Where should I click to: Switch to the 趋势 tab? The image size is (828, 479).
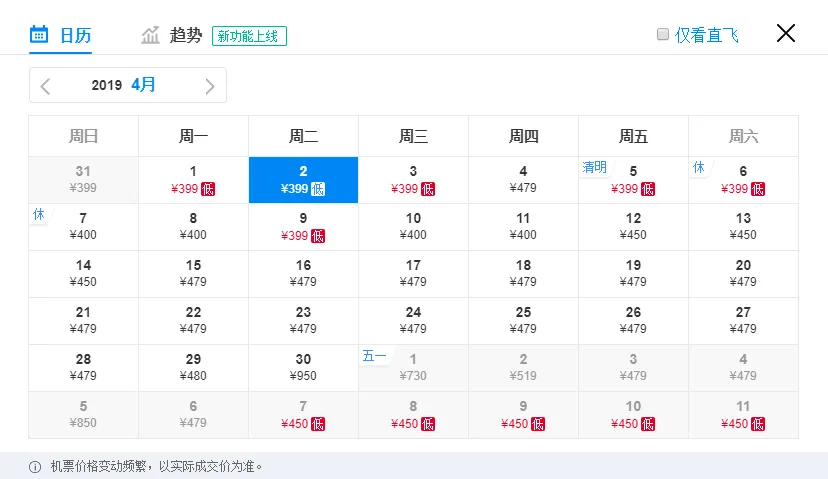click(185, 35)
